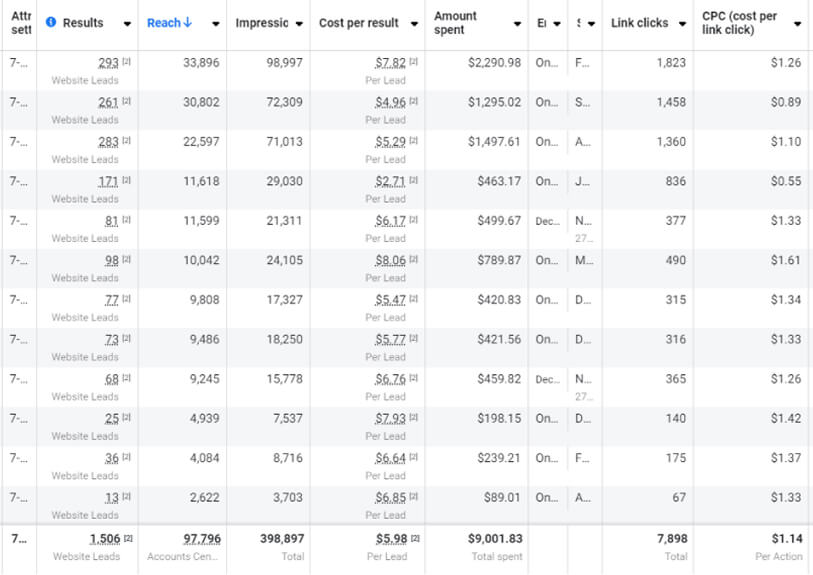Click the info icon beside Results header
The image size is (813, 575).
click(x=51, y=22)
